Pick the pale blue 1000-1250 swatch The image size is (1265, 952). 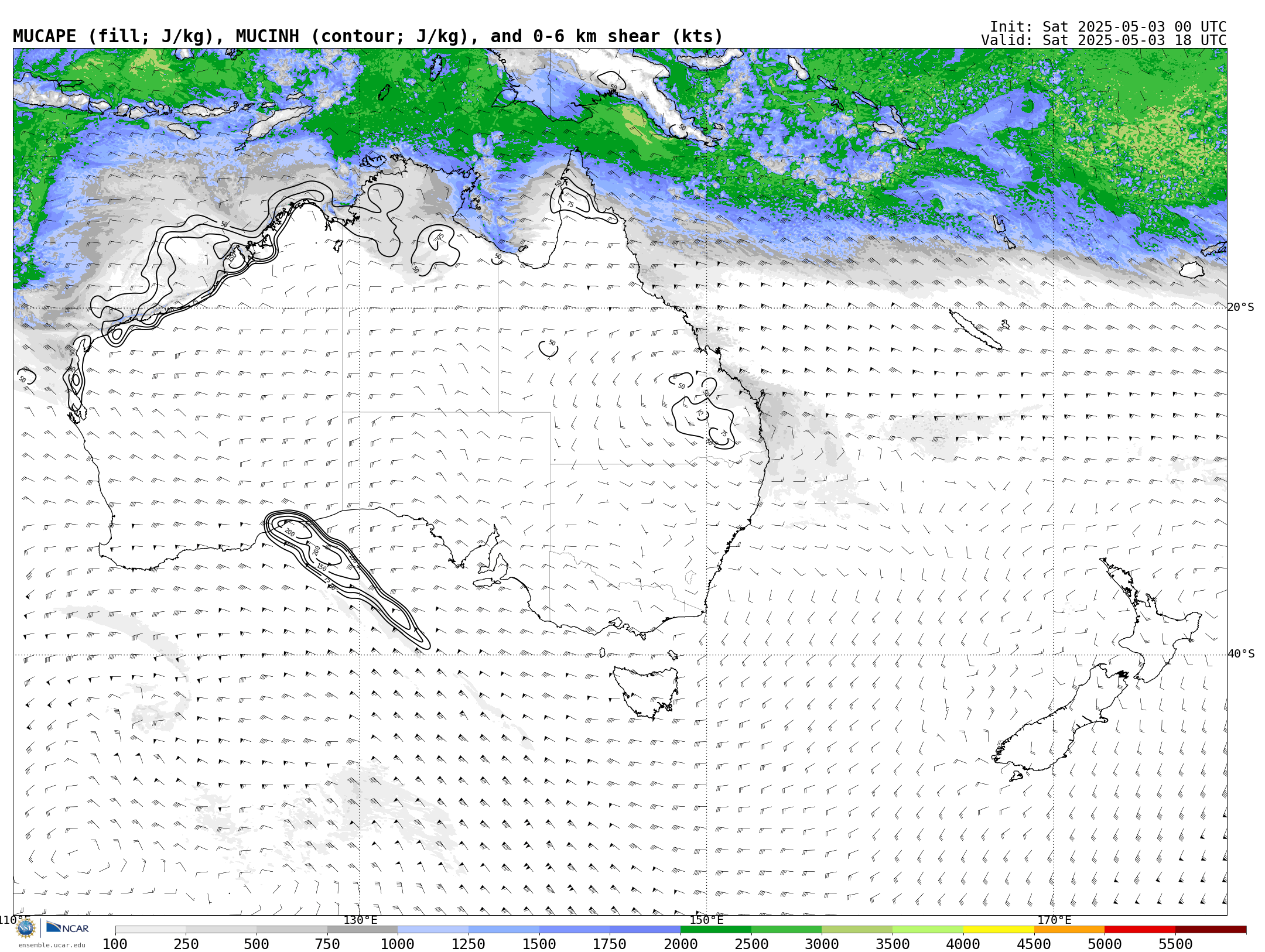click(x=433, y=929)
